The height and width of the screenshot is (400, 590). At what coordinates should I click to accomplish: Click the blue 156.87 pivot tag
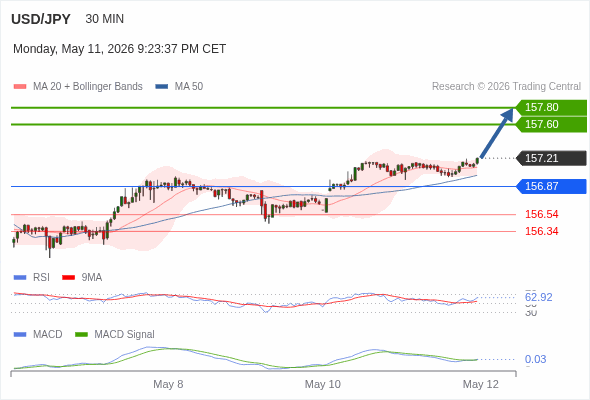point(551,186)
